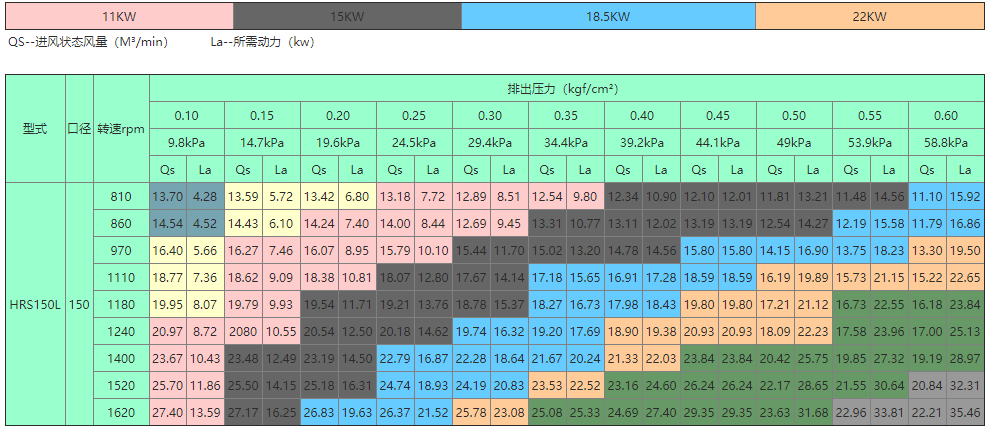Click the pink 11KW legend swatch
Screen dimensions: 989x432
tap(119, 17)
